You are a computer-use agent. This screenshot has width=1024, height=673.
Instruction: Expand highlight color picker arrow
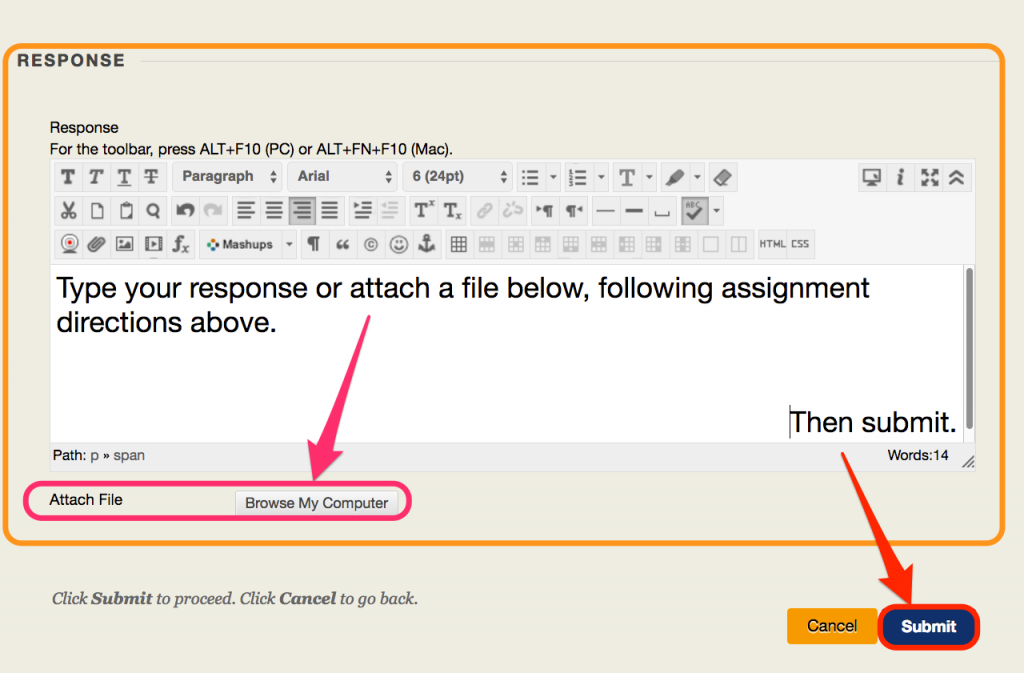coord(697,177)
